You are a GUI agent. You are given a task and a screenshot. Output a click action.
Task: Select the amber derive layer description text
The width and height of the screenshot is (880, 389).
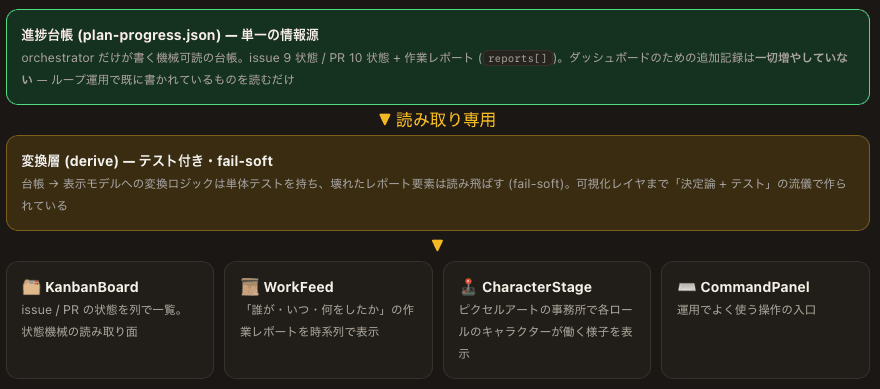pyautogui.click(x=434, y=195)
